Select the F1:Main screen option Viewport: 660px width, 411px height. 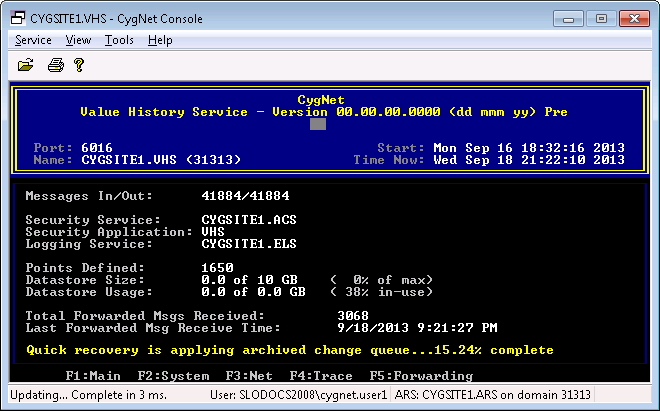coord(93,376)
